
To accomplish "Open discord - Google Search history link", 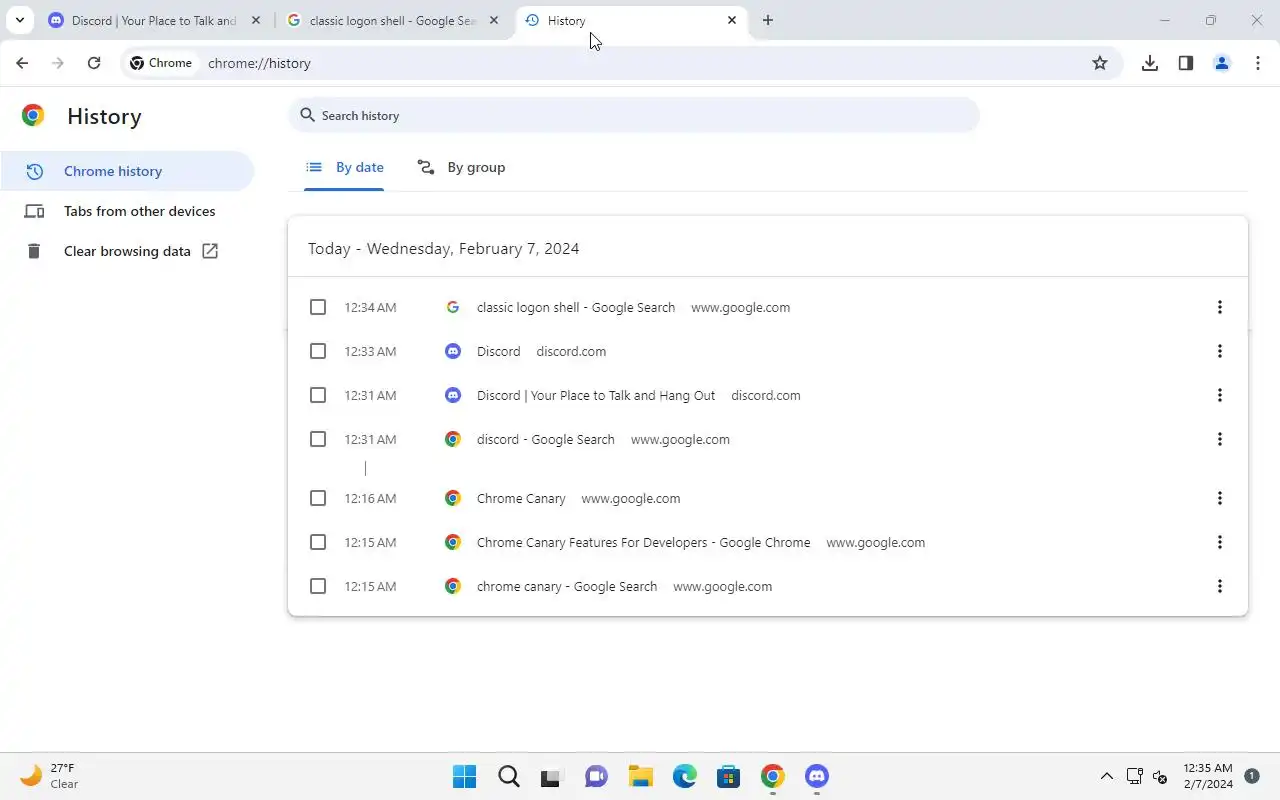I will 546,439.
